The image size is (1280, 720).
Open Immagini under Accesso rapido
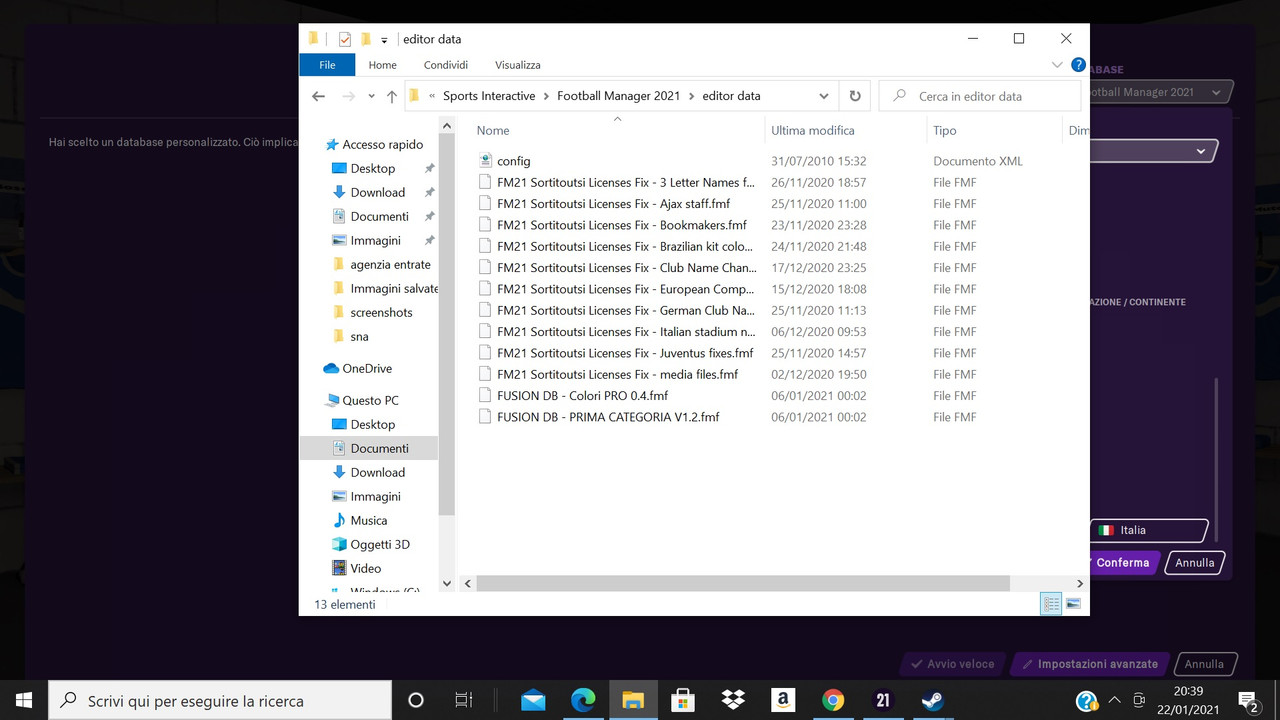coord(375,241)
